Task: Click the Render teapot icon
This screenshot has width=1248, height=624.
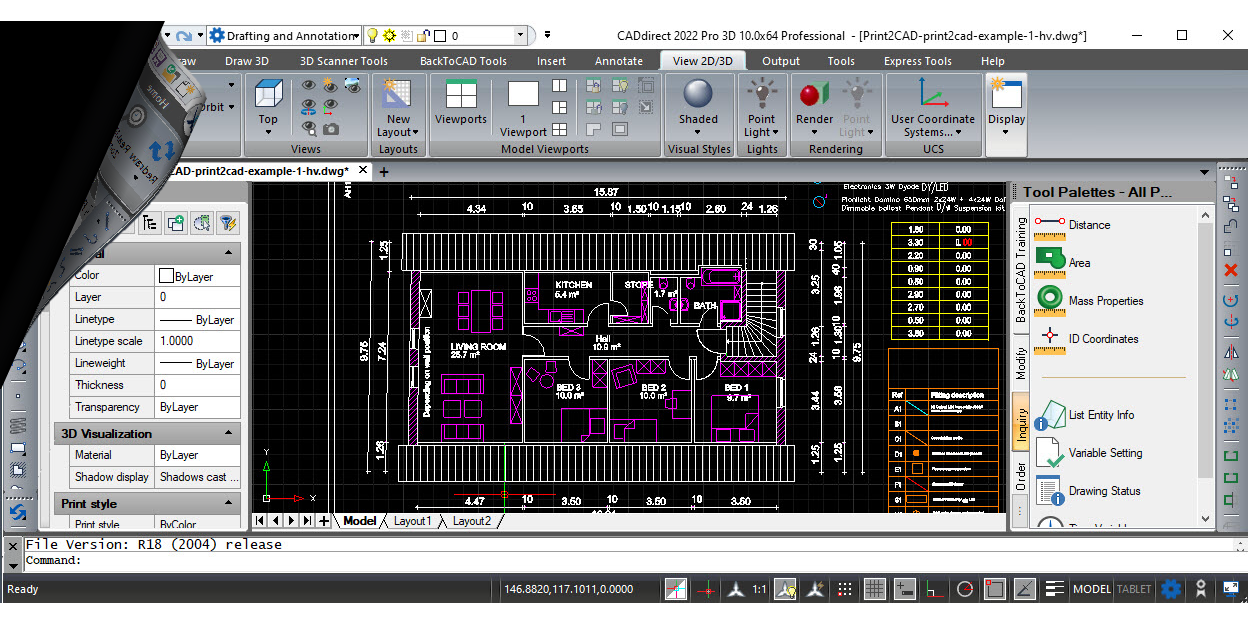Action: 814,95
